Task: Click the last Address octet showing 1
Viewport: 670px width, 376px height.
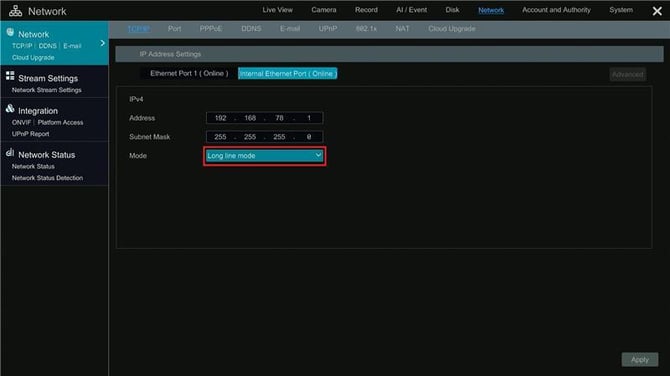Action: (309, 118)
